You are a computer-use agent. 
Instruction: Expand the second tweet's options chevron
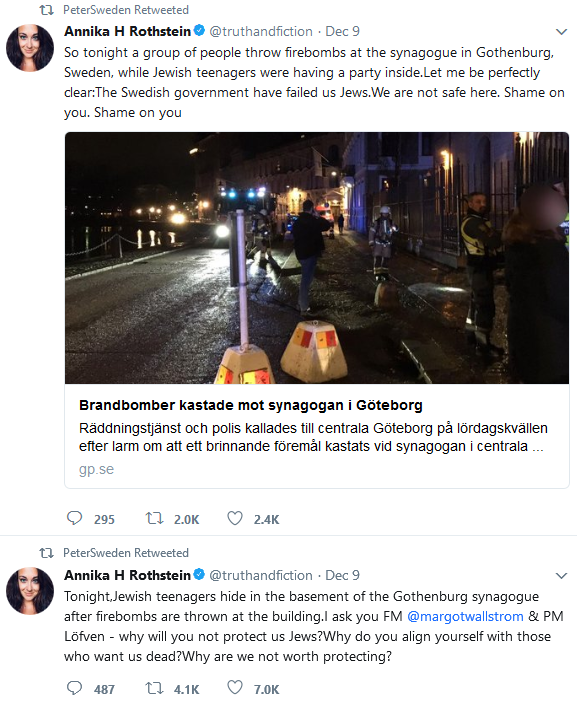tap(561, 575)
